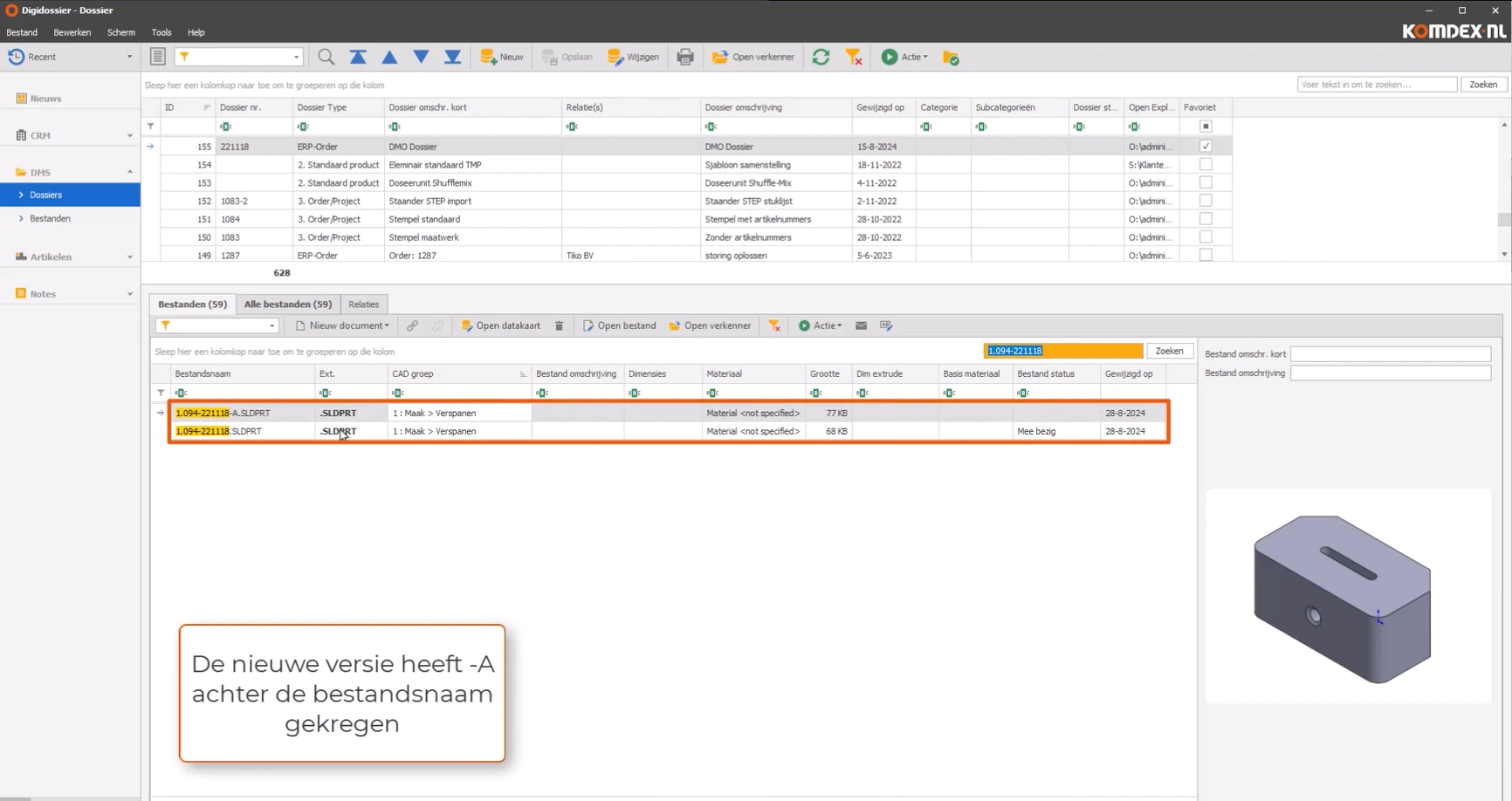Uncheck Favoriet for dossier 221118
This screenshot has width=1512, height=801.
point(1206,147)
